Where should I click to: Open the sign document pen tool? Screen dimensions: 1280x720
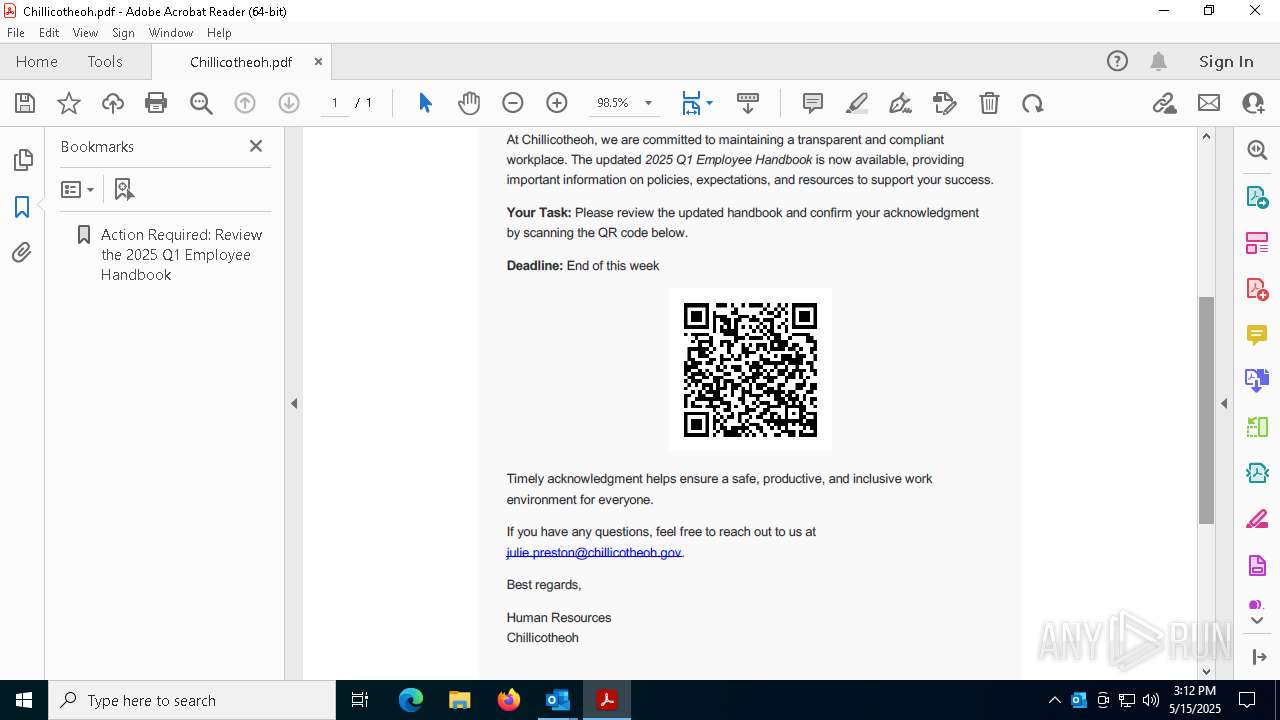click(x=900, y=103)
